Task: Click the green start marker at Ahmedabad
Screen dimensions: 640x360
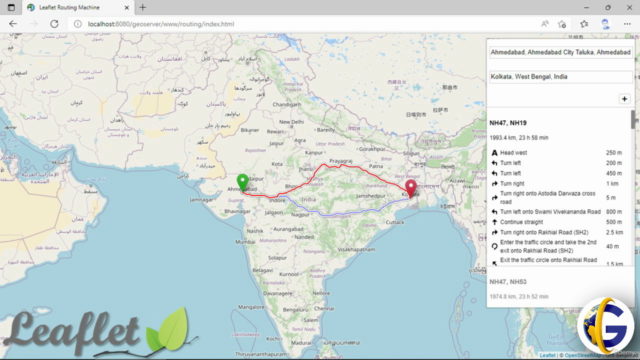Action: 242,182
